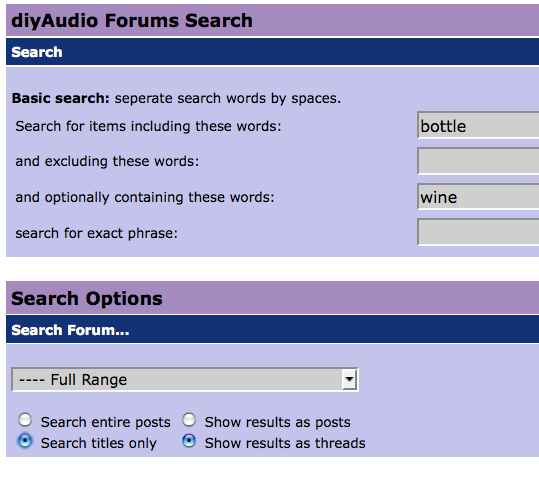Click the 'Show results as threads' label text
Screen dimensions: 539x480
pyautogui.click(x=285, y=443)
